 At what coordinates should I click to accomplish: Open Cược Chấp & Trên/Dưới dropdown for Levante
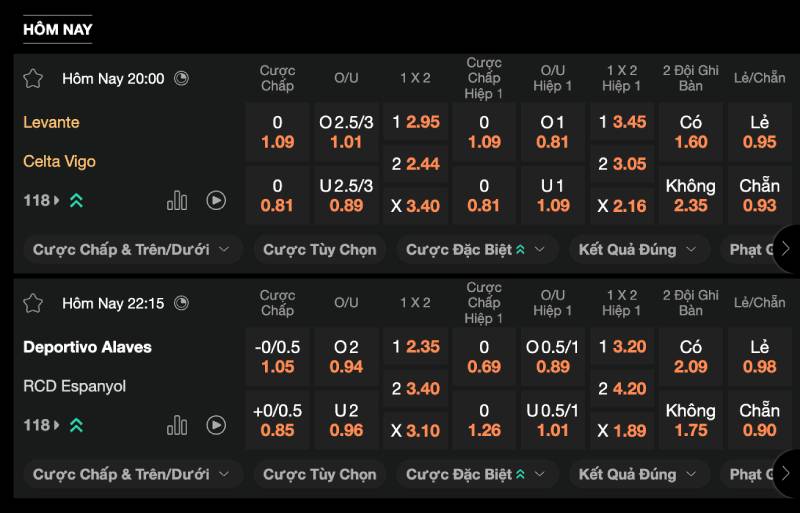click(x=131, y=249)
